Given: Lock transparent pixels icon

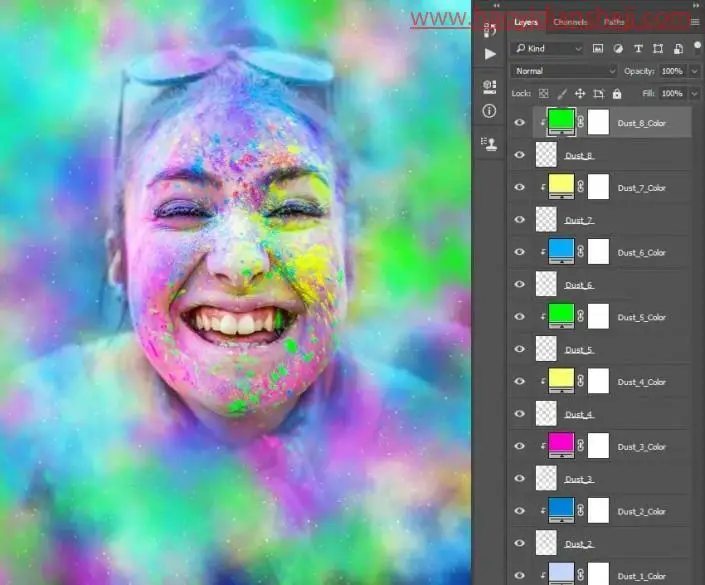Looking at the screenshot, I should (x=544, y=94).
